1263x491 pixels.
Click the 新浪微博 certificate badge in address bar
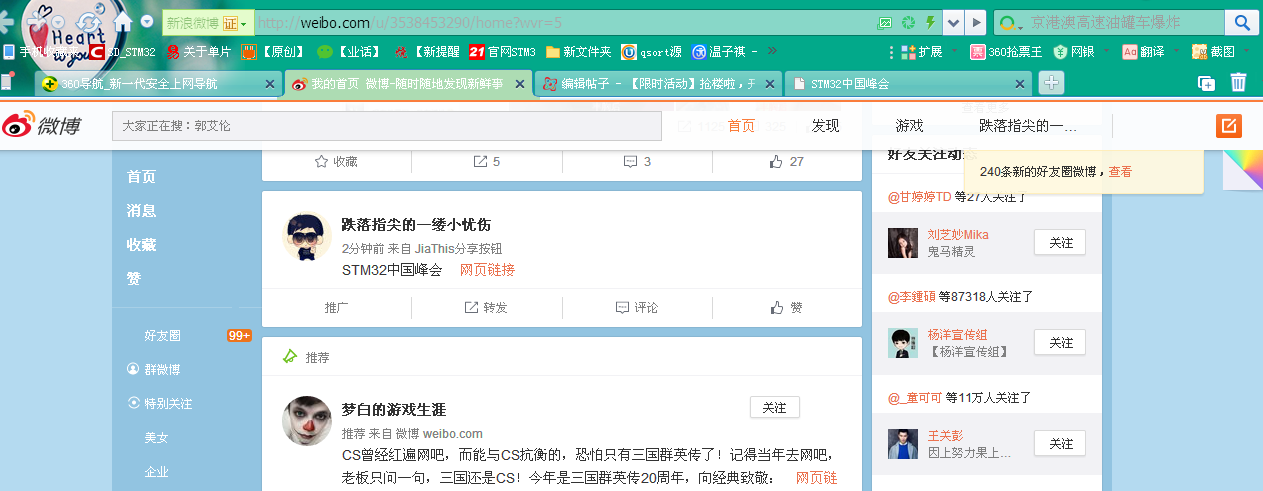point(206,22)
